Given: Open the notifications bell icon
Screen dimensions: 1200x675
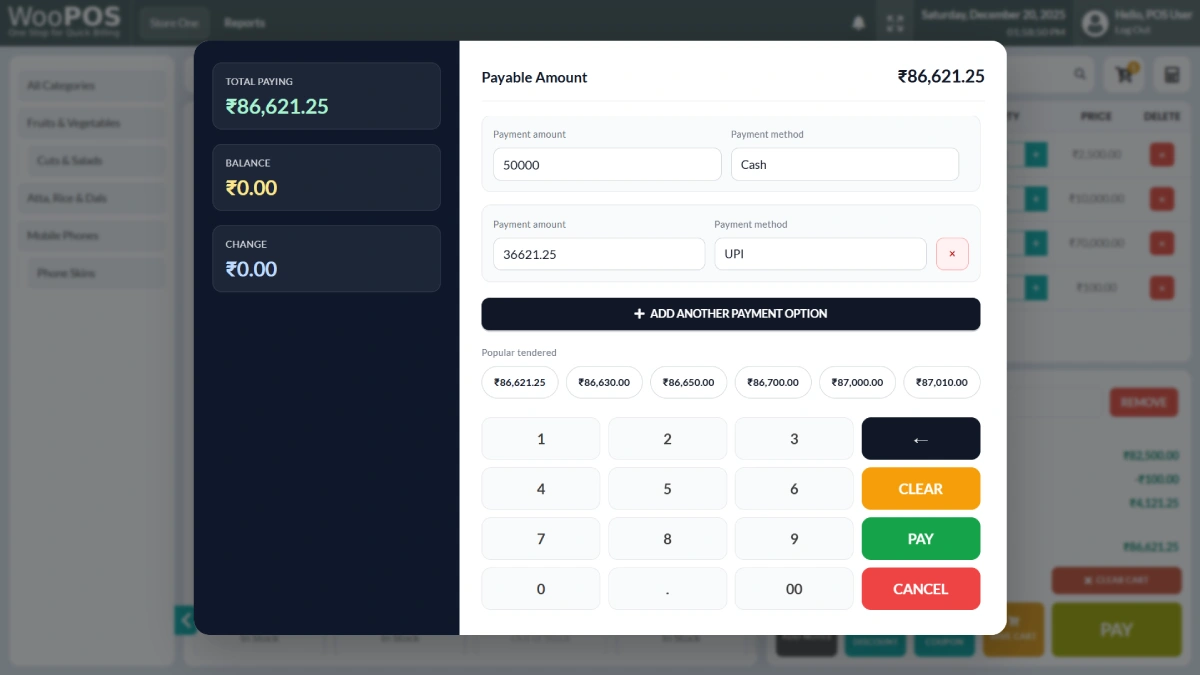Looking at the screenshot, I should 858,22.
